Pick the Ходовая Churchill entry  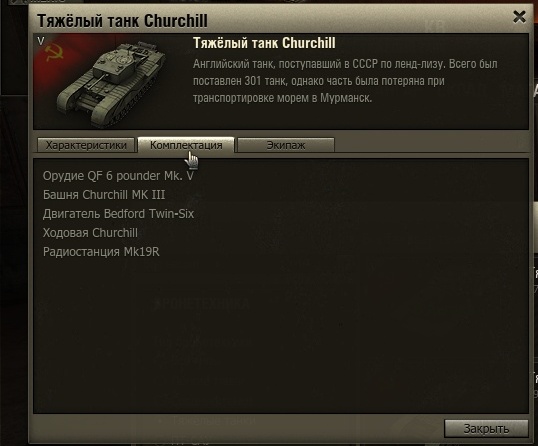coord(90,233)
